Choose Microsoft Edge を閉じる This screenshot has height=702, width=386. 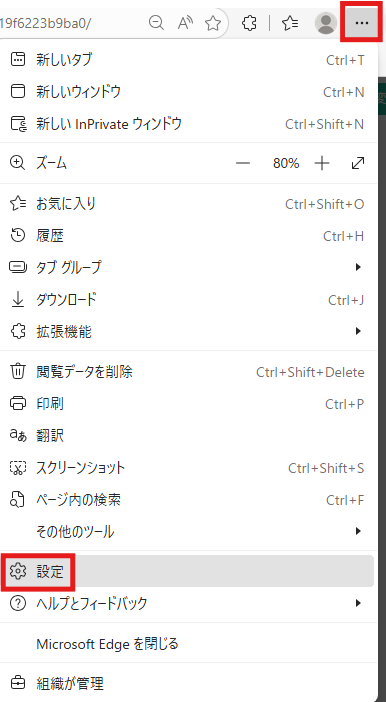pyautogui.click(x=187, y=644)
